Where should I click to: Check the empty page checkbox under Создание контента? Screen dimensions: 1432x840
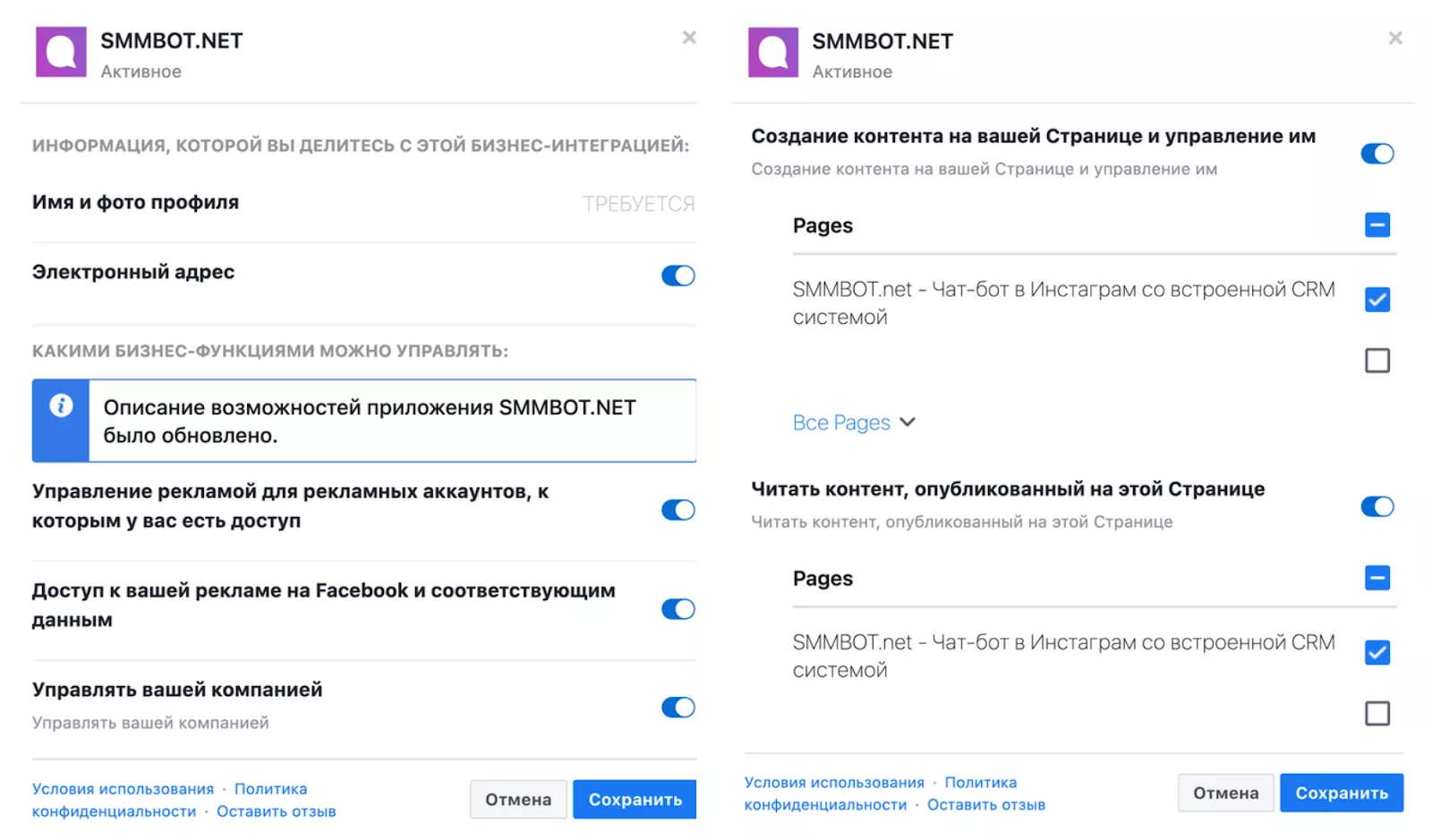click(x=1377, y=361)
